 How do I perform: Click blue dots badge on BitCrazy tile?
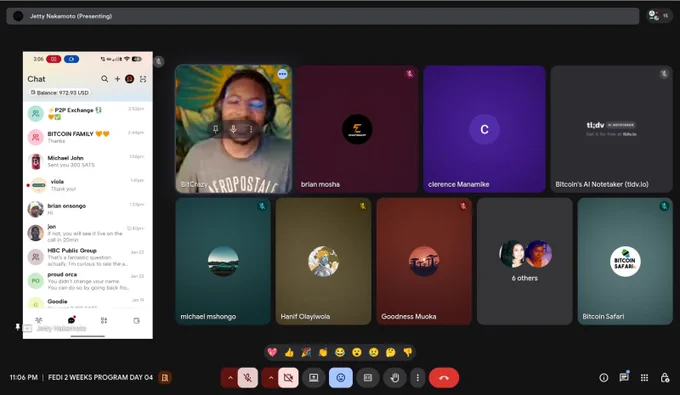click(282, 74)
